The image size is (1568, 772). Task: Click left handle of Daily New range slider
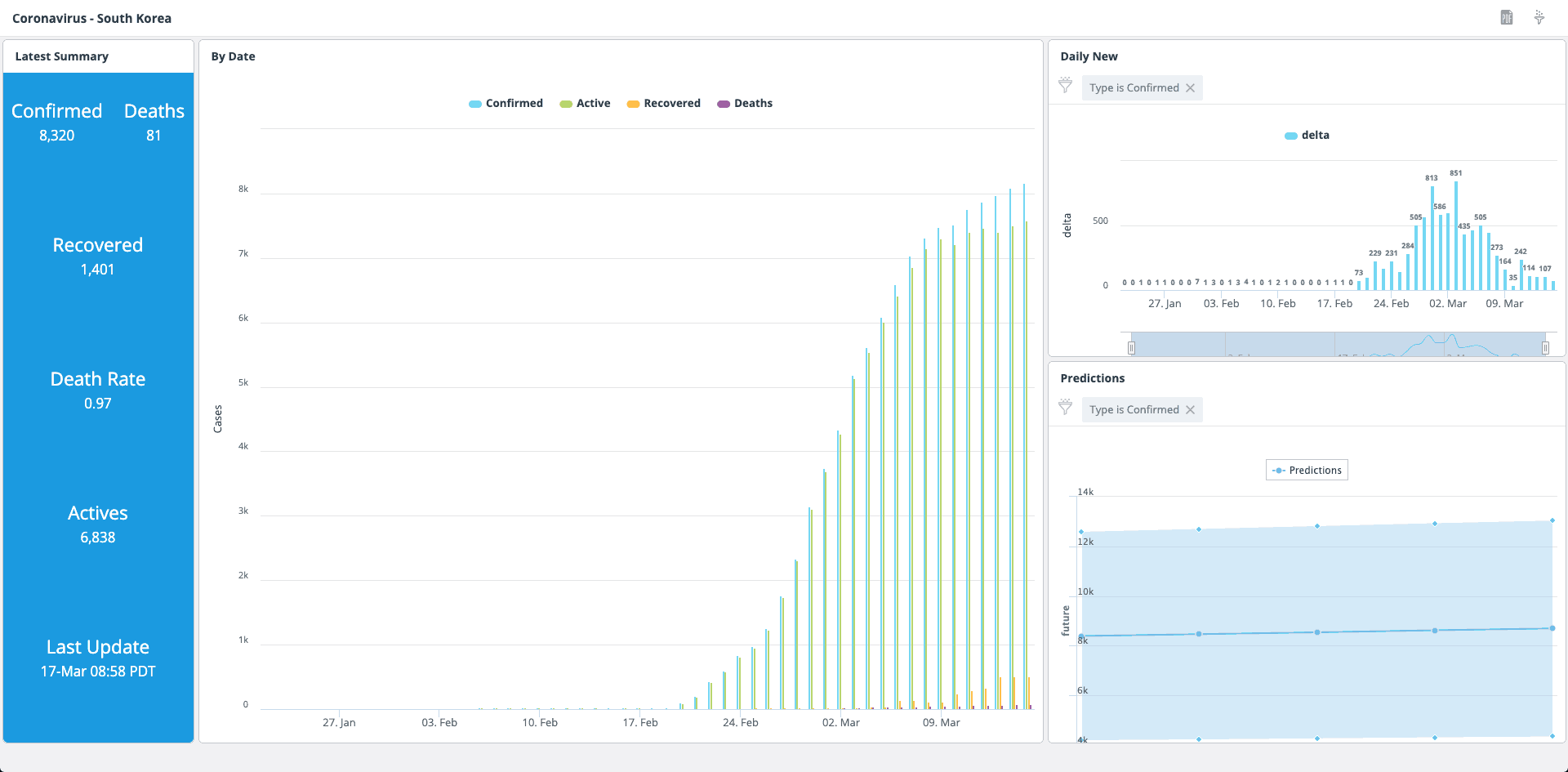1131,348
